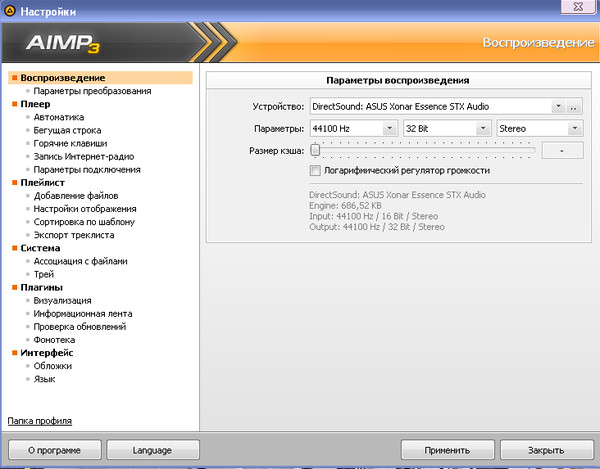Image resolution: width=600 pixels, height=469 pixels.
Task: Open Обложки covers settings
Action: pyautogui.click(x=52, y=366)
